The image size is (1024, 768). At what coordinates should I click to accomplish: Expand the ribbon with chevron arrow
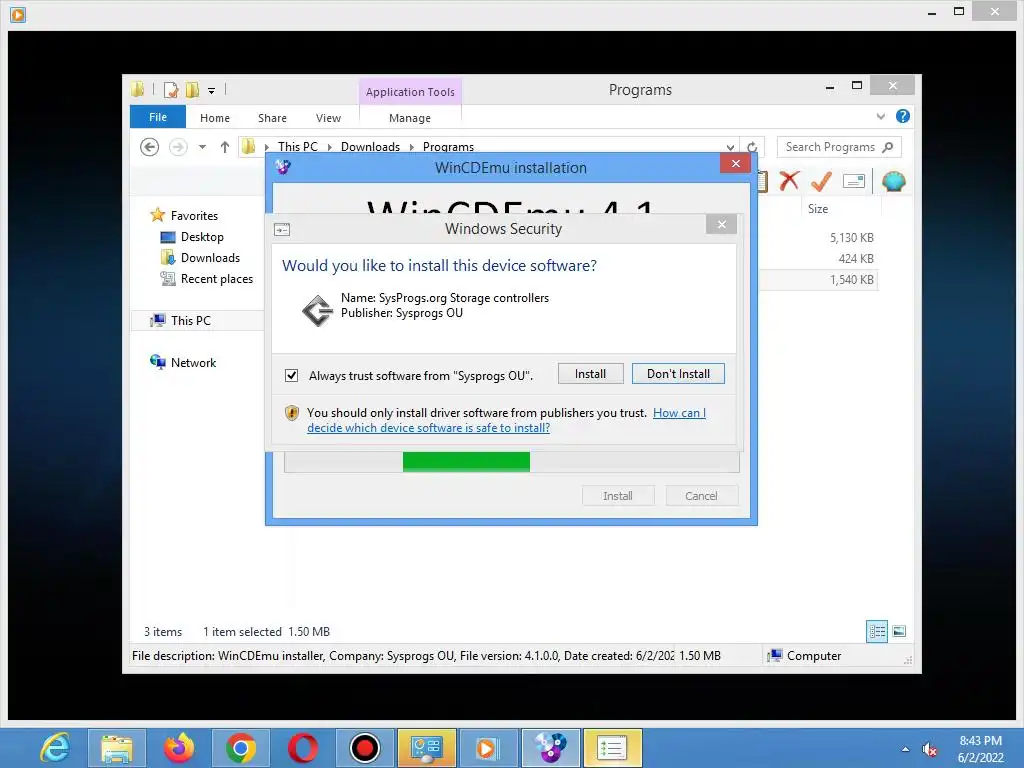[x=880, y=116]
